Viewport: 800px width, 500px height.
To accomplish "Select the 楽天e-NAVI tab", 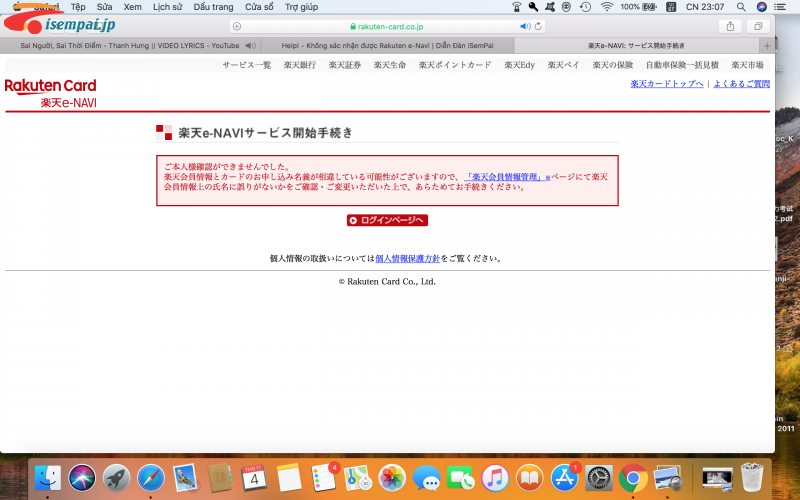I will (x=636, y=45).
